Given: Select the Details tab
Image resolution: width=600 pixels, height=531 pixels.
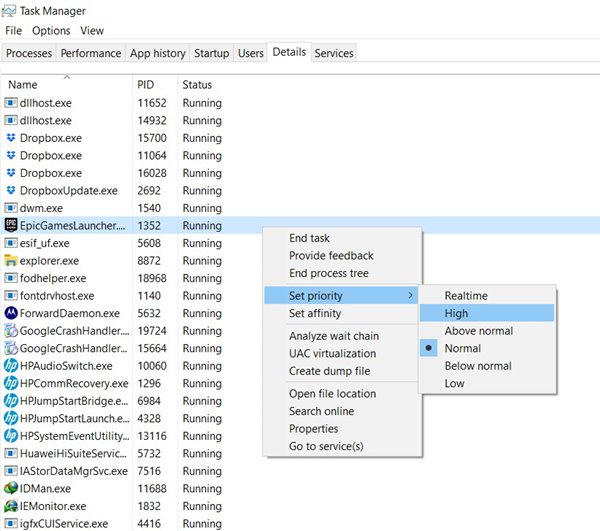Looking at the screenshot, I should pyautogui.click(x=289, y=52).
